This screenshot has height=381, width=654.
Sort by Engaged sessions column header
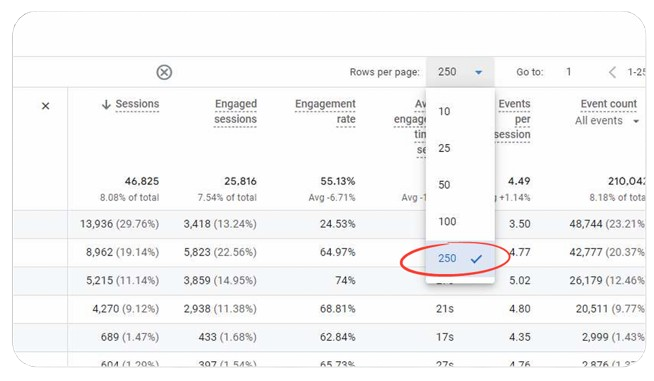coord(235,111)
